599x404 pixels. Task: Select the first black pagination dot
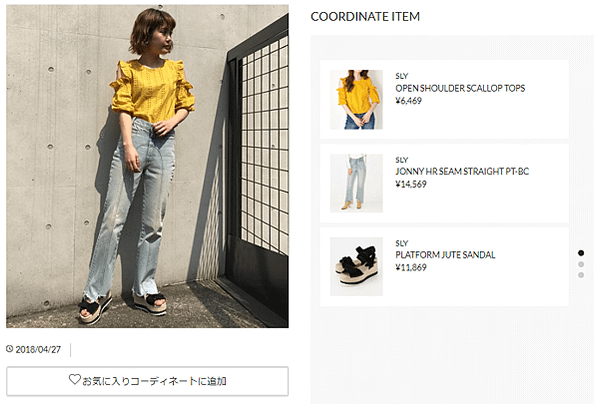581,253
